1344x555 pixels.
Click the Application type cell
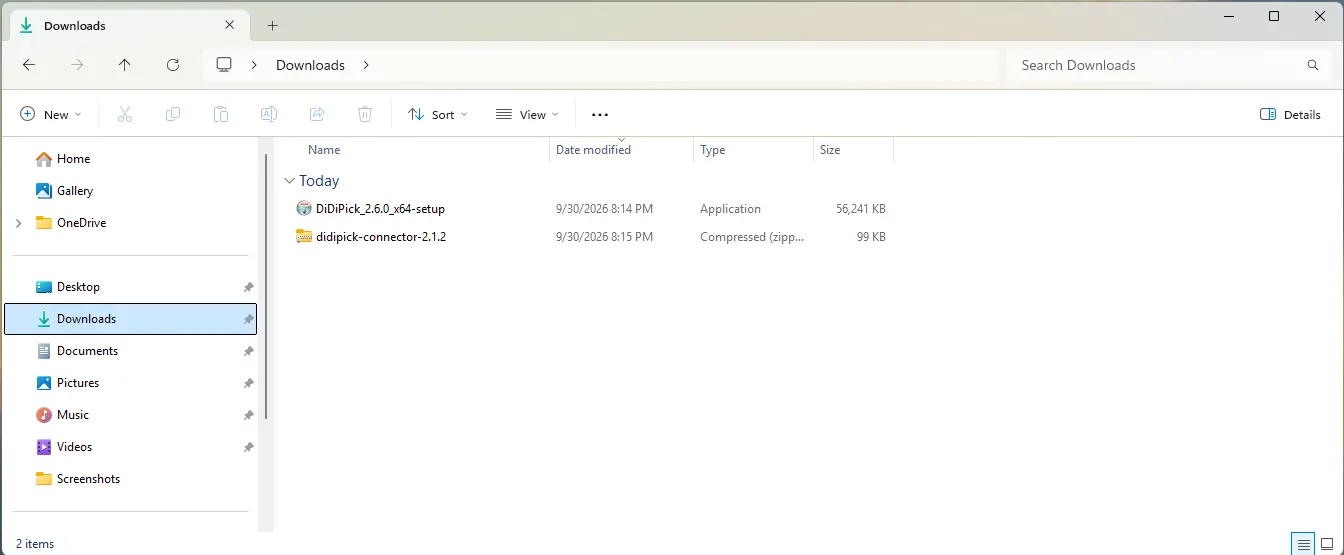coord(730,209)
